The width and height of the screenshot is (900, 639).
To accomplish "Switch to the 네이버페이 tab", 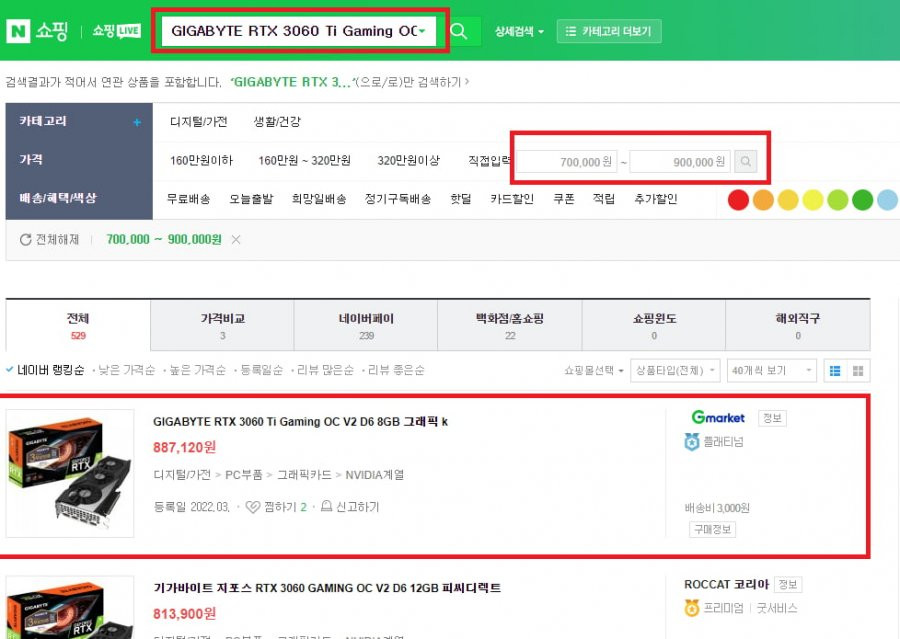I will (x=366, y=326).
